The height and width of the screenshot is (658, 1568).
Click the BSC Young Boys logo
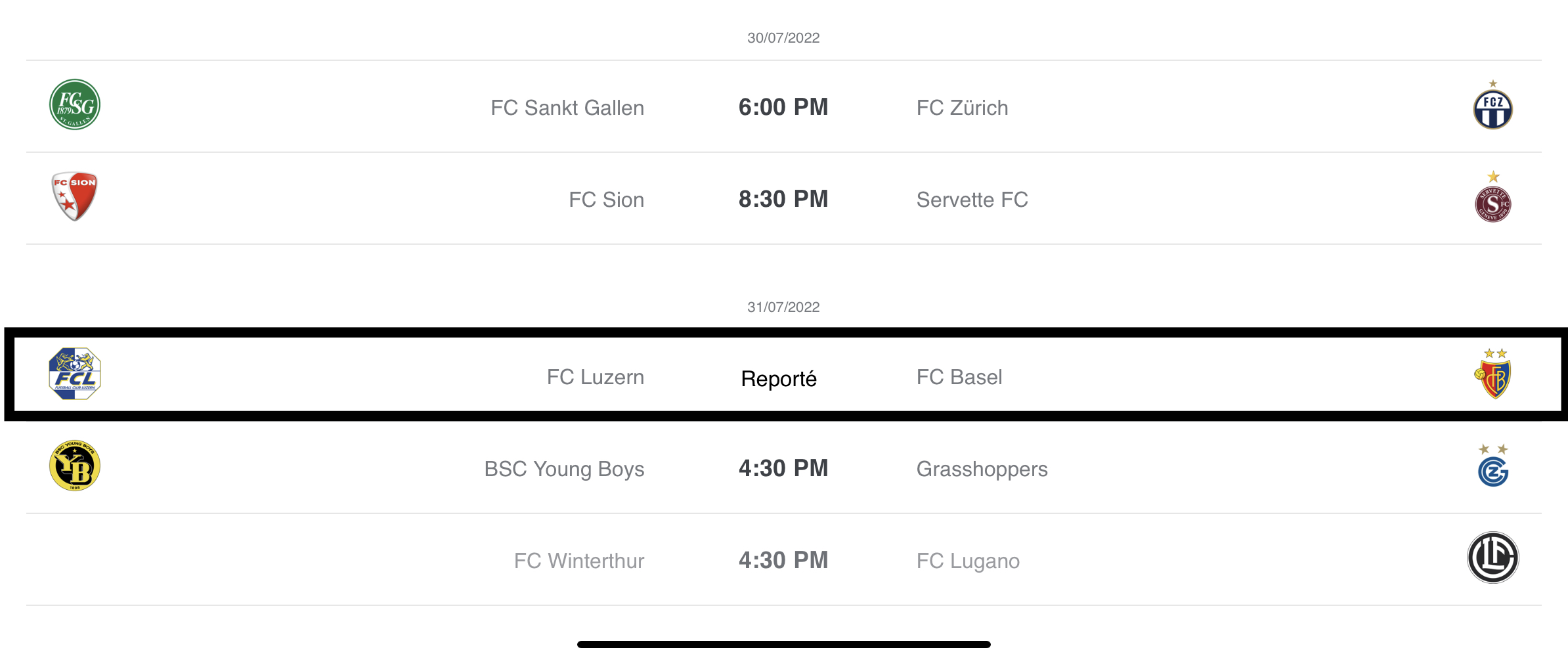(75, 466)
